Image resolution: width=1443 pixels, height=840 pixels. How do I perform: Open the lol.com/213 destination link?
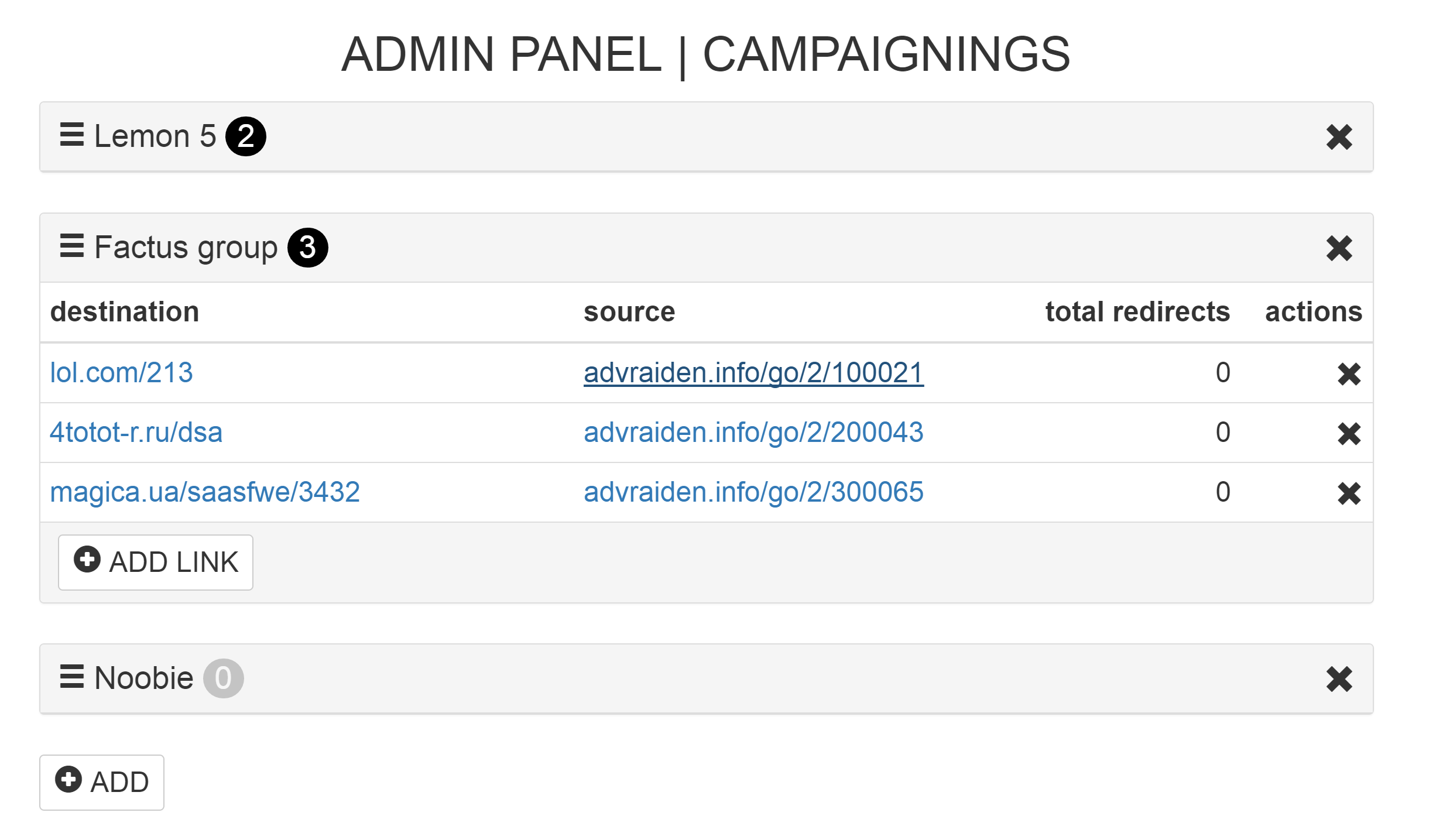[x=121, y=373]
